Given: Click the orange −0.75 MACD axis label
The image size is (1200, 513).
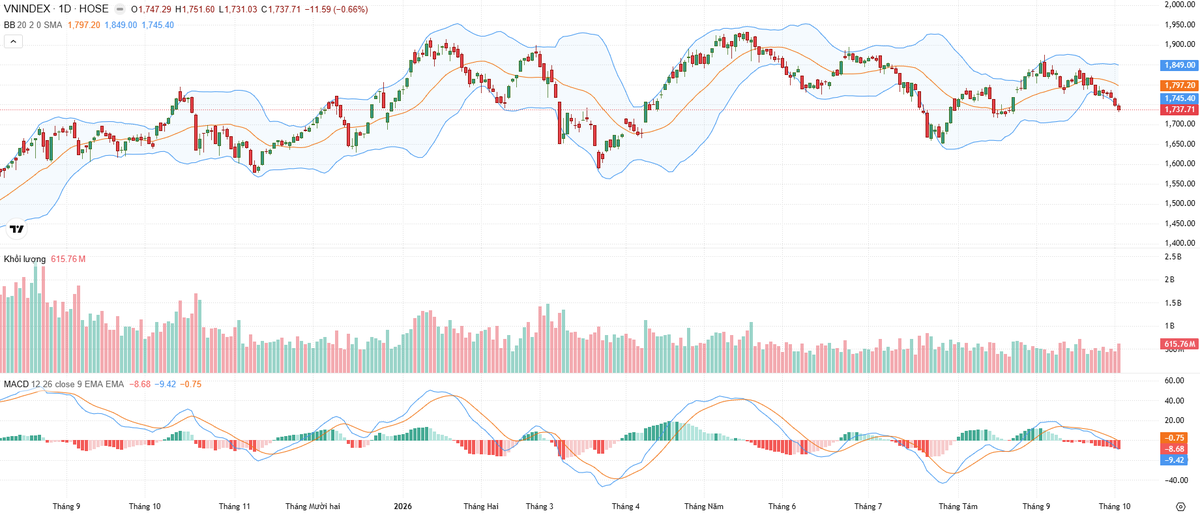Looking at the screenshot, I should pyautogui.click(x=1176, y=438).
